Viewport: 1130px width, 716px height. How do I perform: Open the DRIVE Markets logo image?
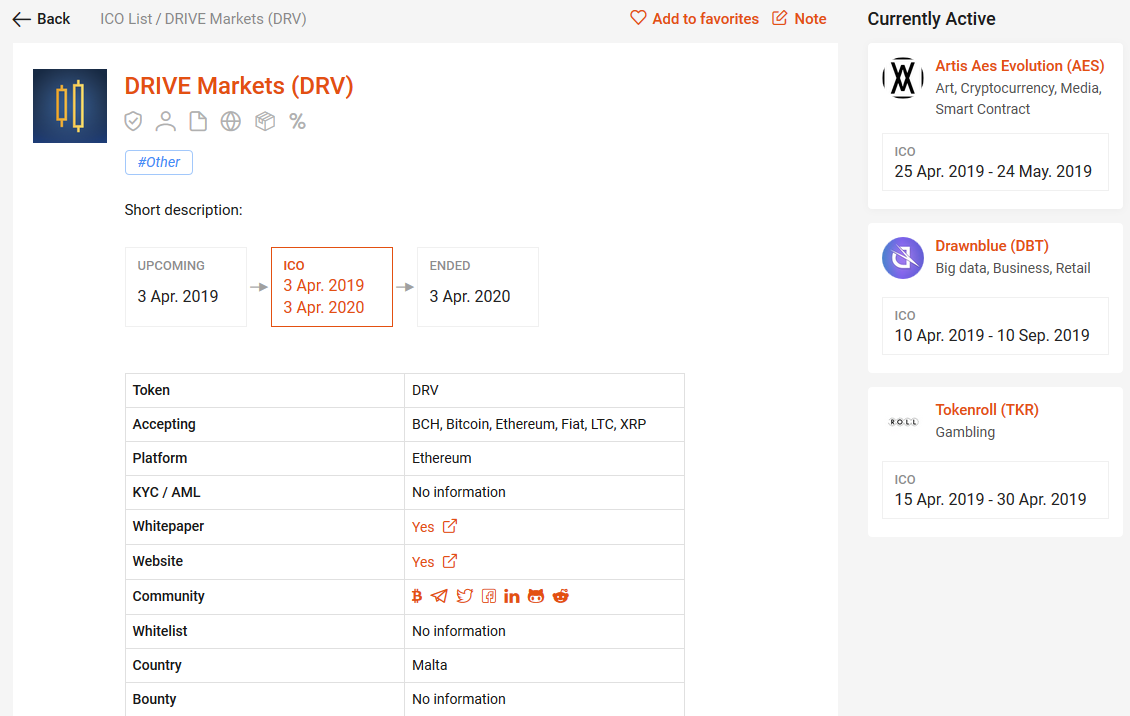tap(70, 106)
